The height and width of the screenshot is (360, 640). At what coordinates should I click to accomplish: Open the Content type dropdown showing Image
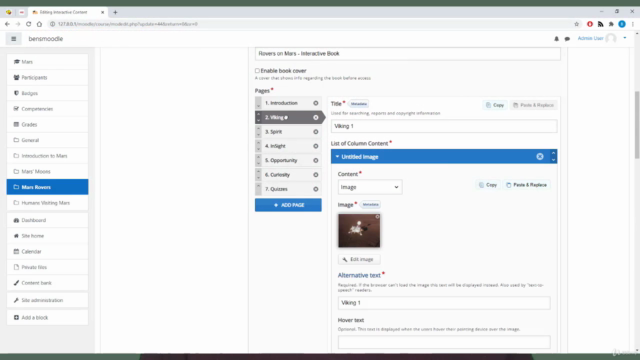[370, 187]
